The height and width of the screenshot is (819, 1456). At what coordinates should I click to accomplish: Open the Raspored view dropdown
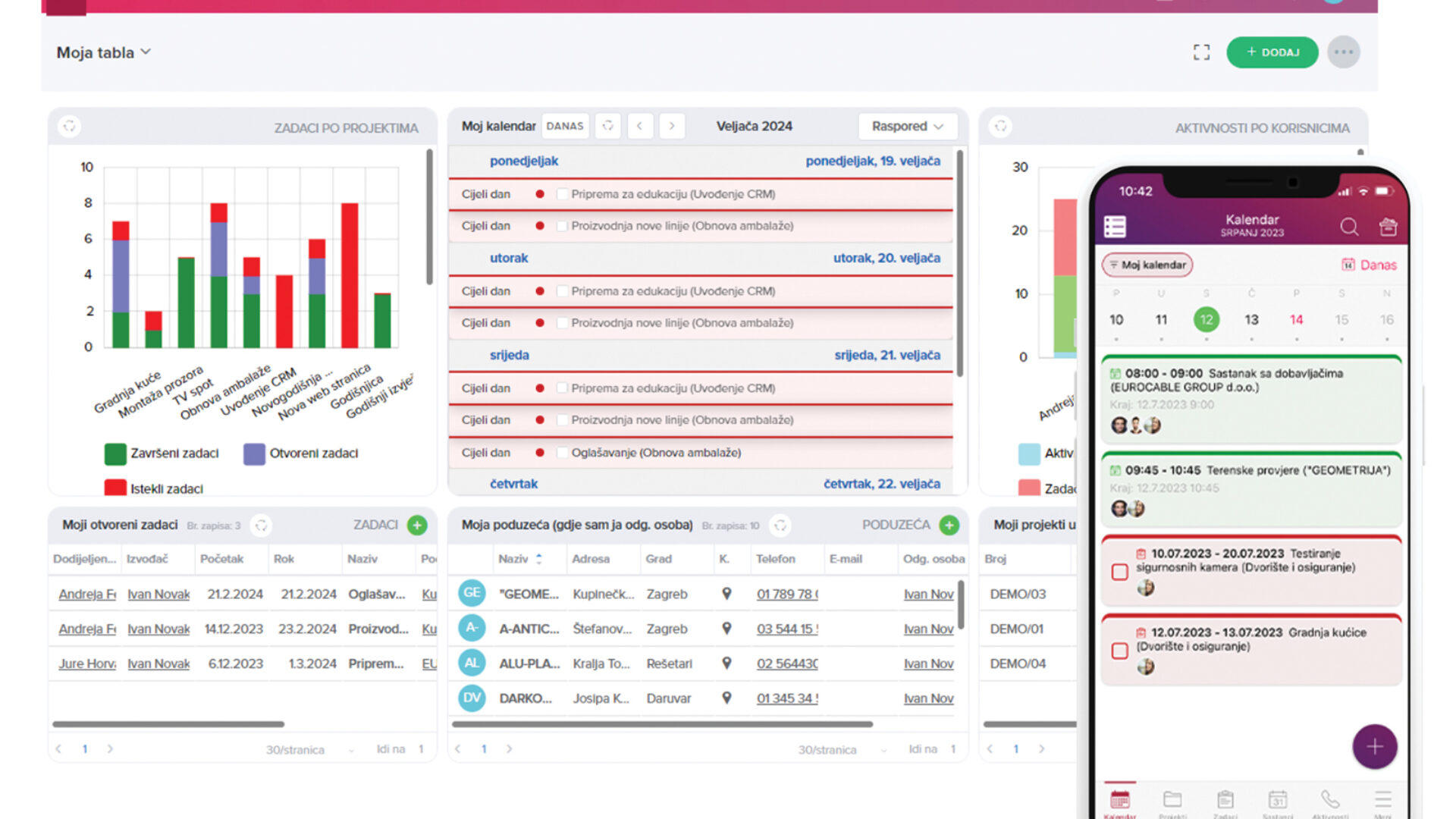(x=907, y=126)
